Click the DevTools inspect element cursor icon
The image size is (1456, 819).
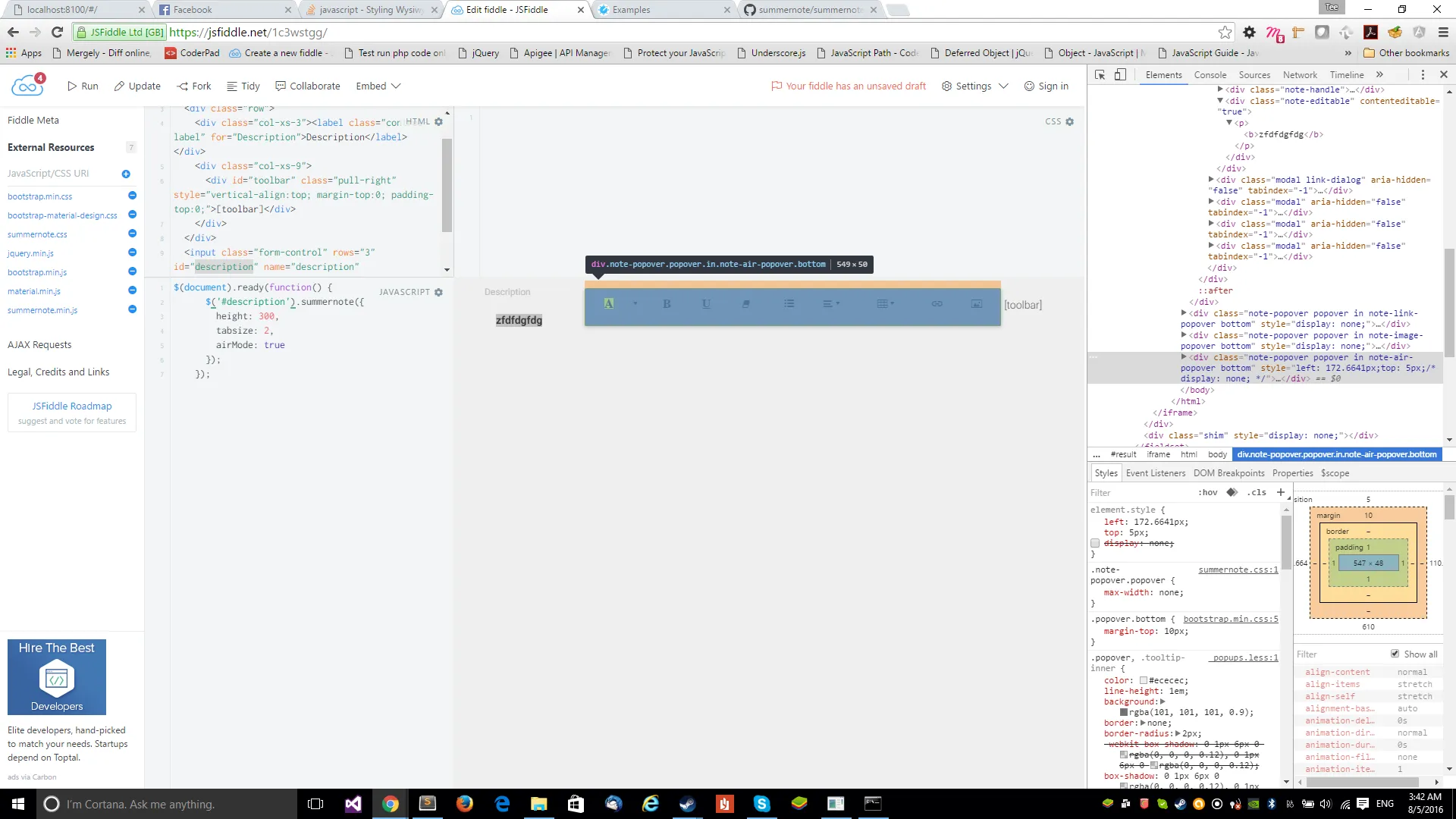tap(1100, 74)
